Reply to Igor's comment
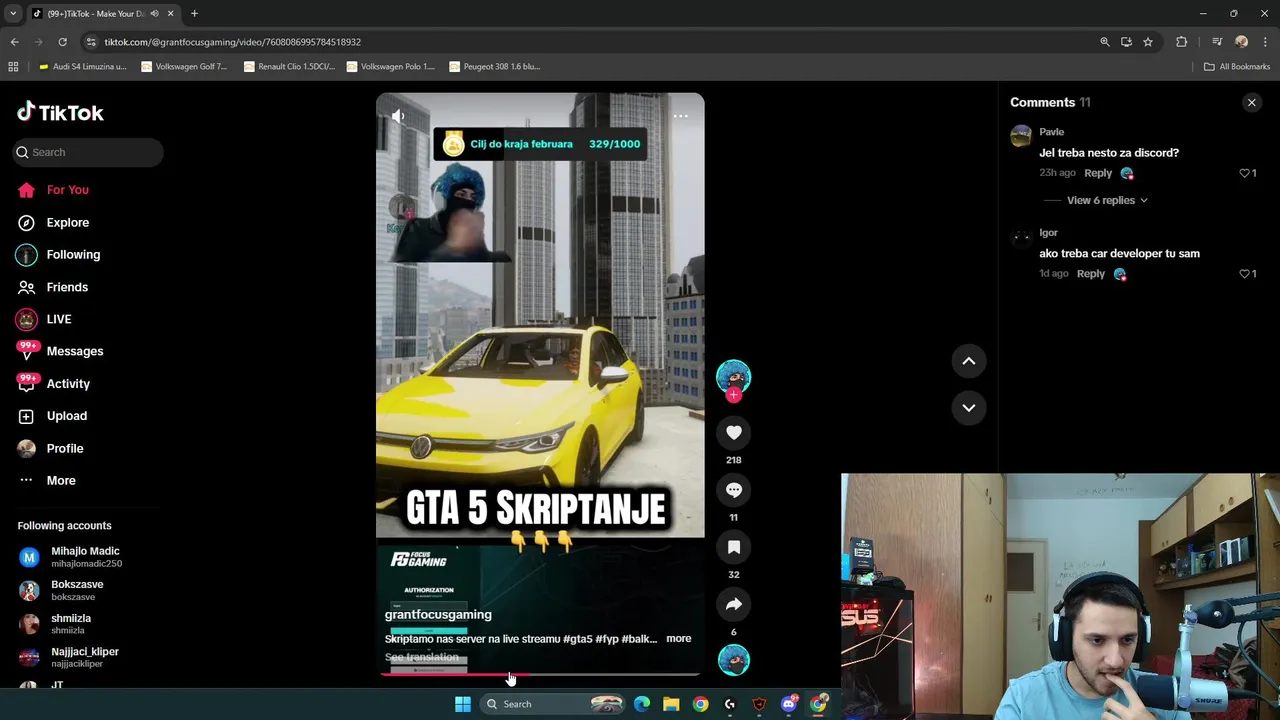Screen dimensions: 1280x720 1090,274
